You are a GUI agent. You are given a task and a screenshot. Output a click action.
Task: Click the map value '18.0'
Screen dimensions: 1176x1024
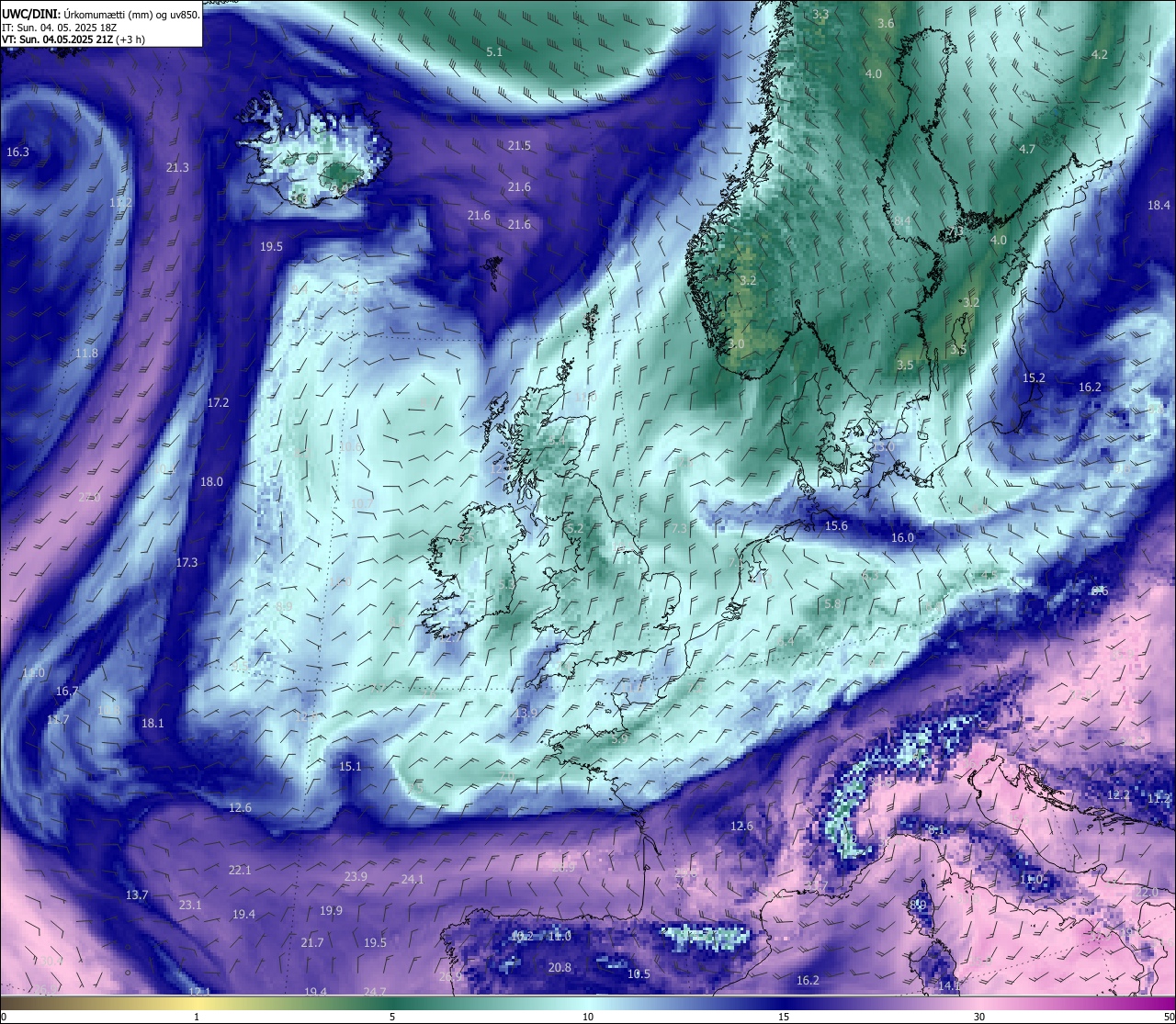pyautogui.click(x=211, y=482)
